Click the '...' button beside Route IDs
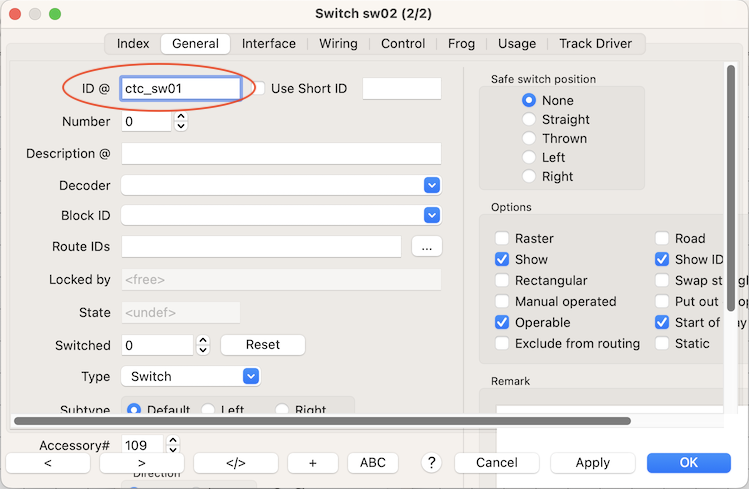Image resolution: width=749 pixels, height=489 pixels. tap(426, 246)
